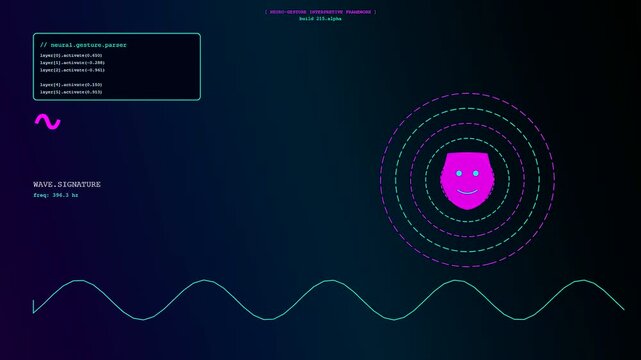Click the magenta smiling mask face
The image size is (641, 360).
[x=467, y=181]
